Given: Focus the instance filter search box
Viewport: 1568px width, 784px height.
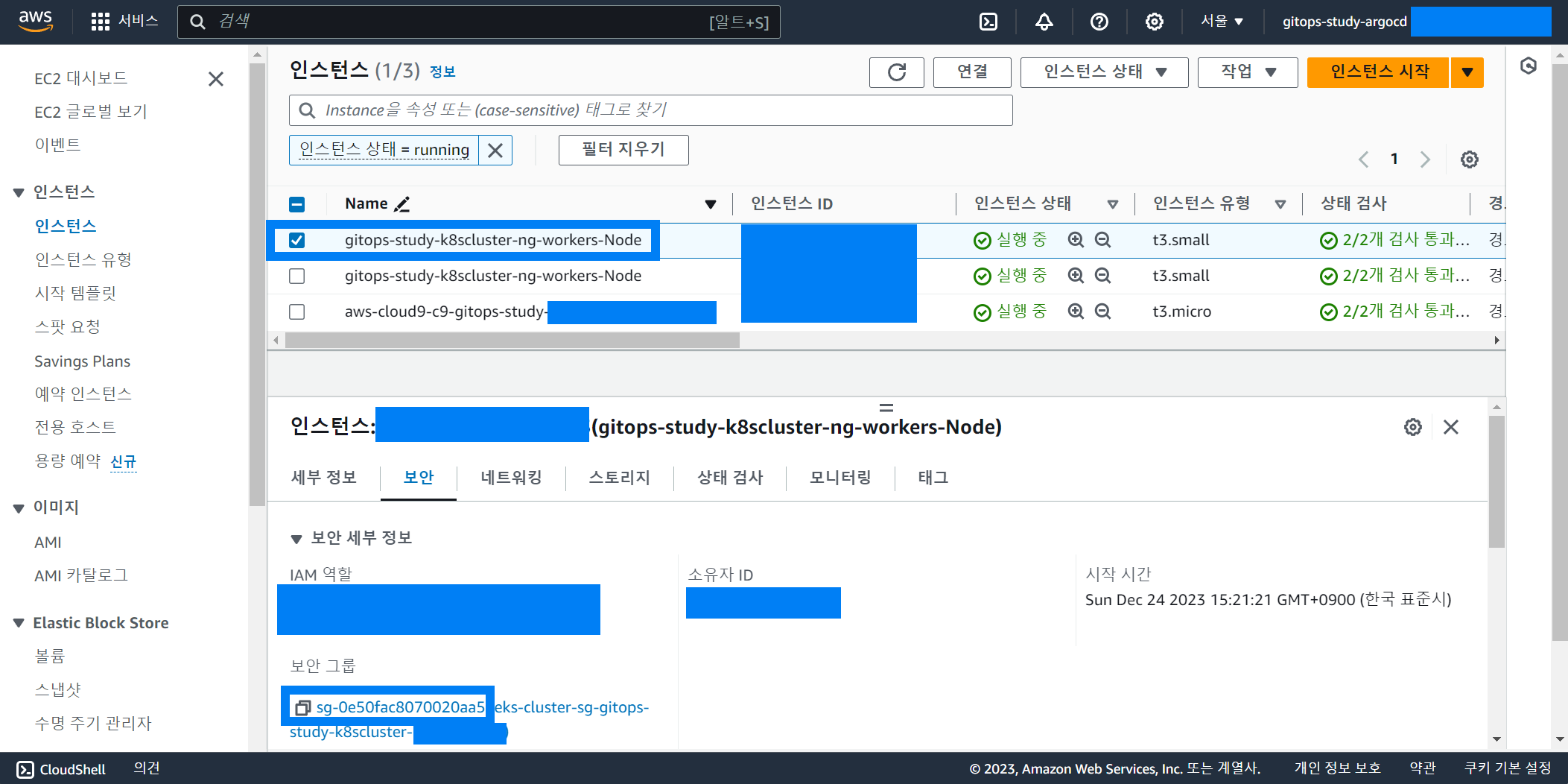Looking at the screenshot, I should click(x=650, y=110).
